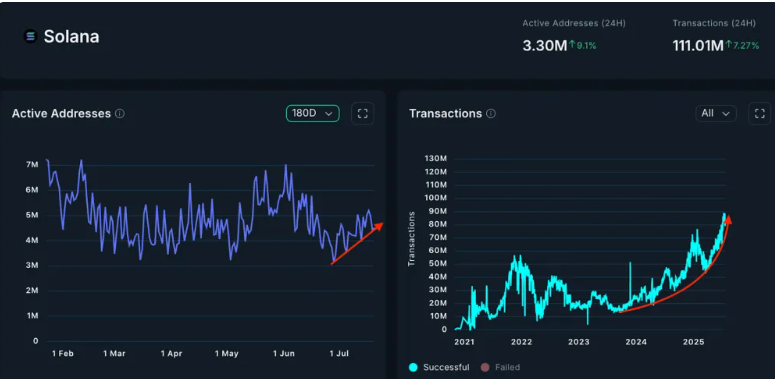Toggle the Successful series legend
The height and width of the screenshot is (379, 775).
pyautogui.click(x=439, y=367)
